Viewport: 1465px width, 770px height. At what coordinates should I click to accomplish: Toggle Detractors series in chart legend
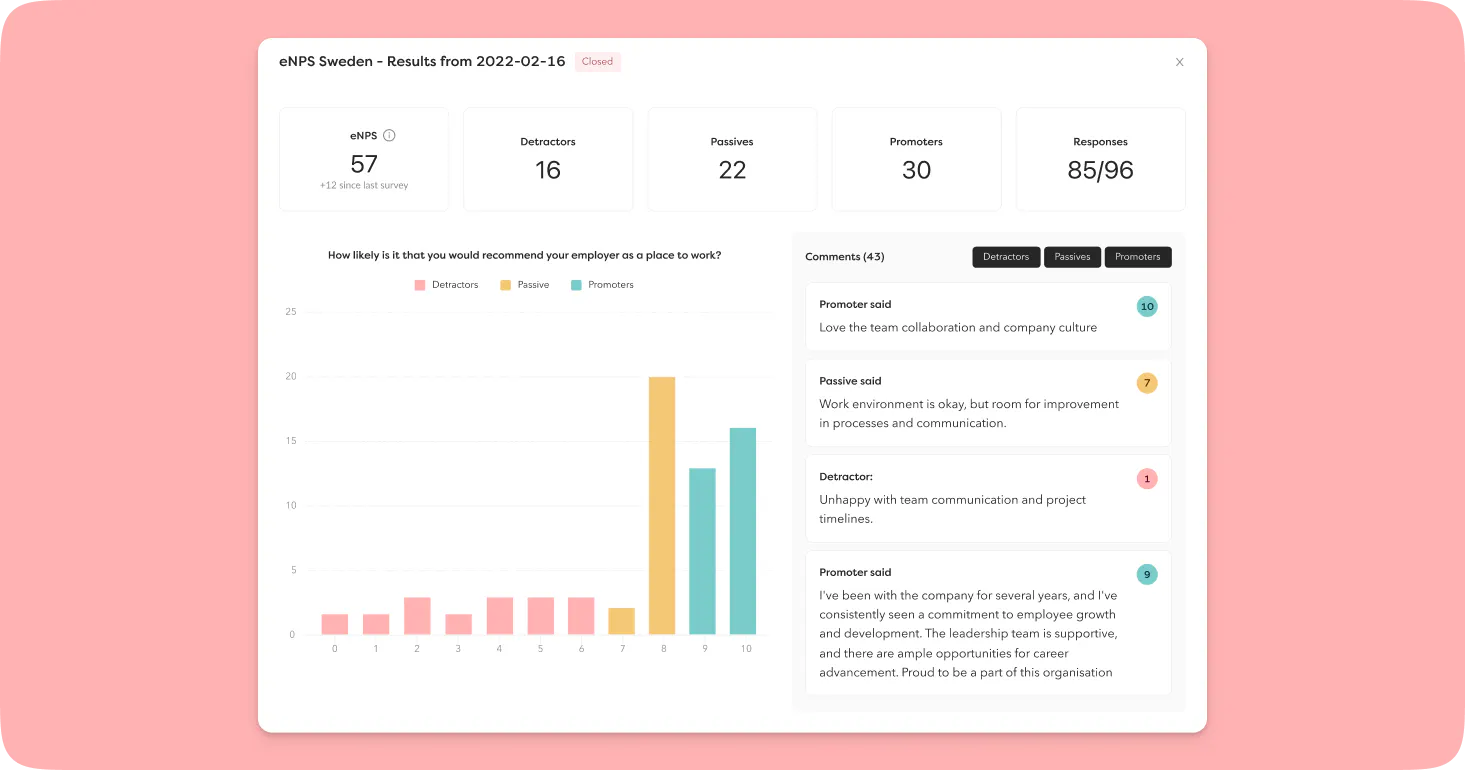click(446, 285)
